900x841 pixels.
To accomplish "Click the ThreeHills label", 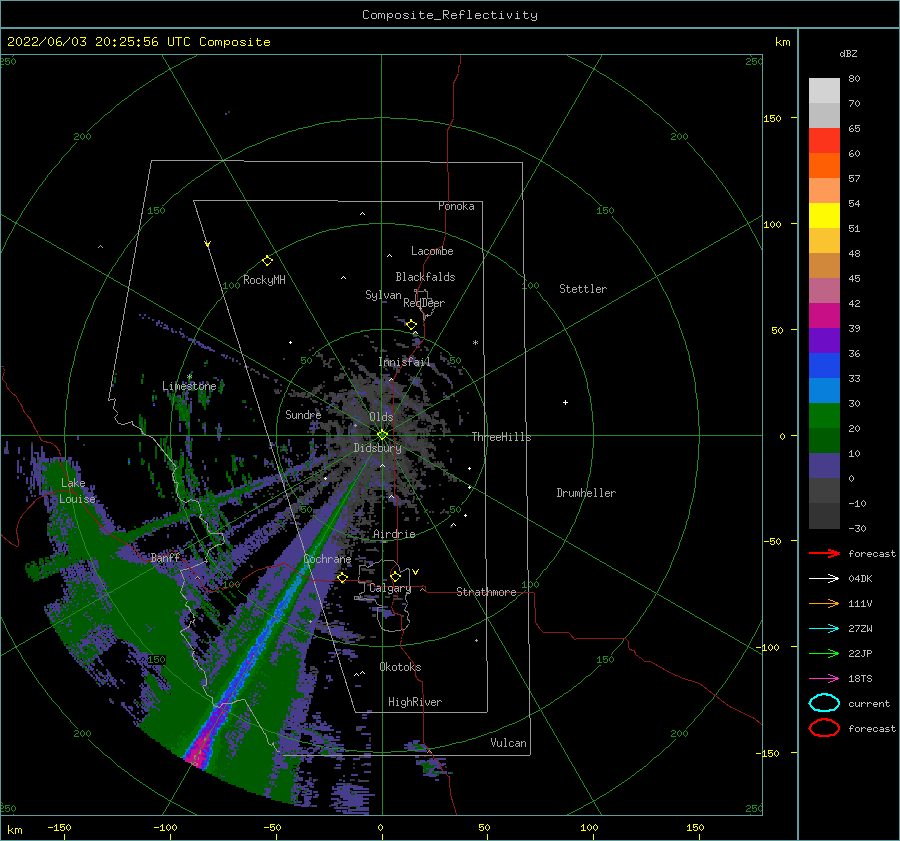I will tap(502, 437).
